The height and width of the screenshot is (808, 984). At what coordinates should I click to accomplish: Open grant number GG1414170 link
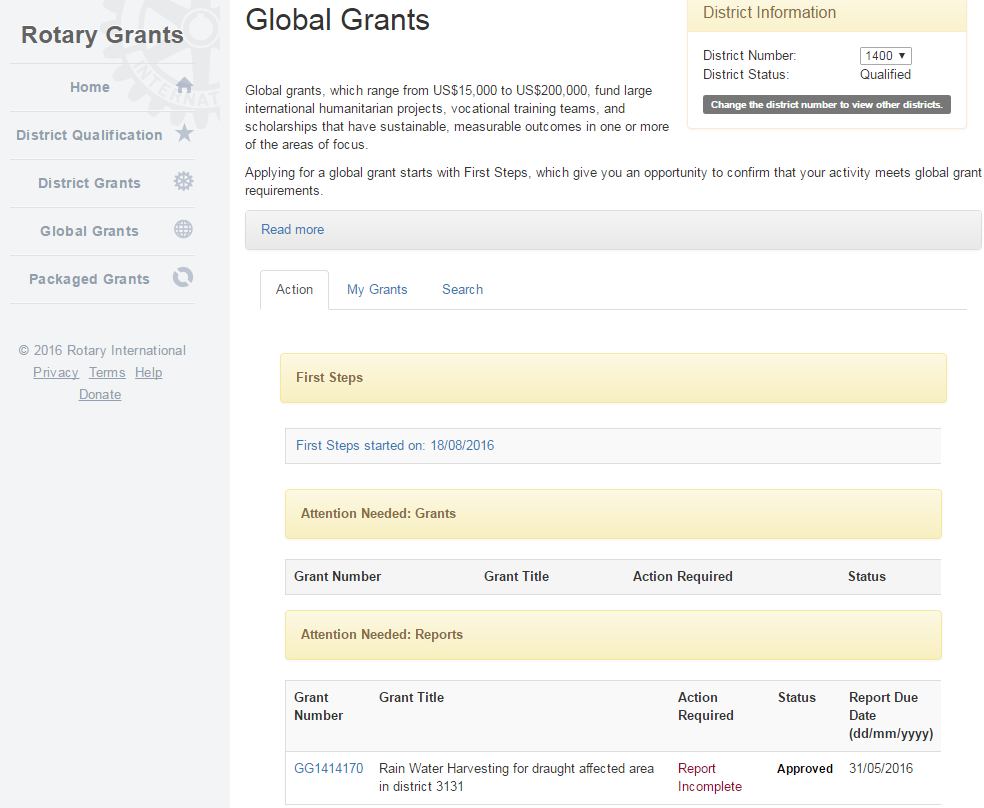328,768
